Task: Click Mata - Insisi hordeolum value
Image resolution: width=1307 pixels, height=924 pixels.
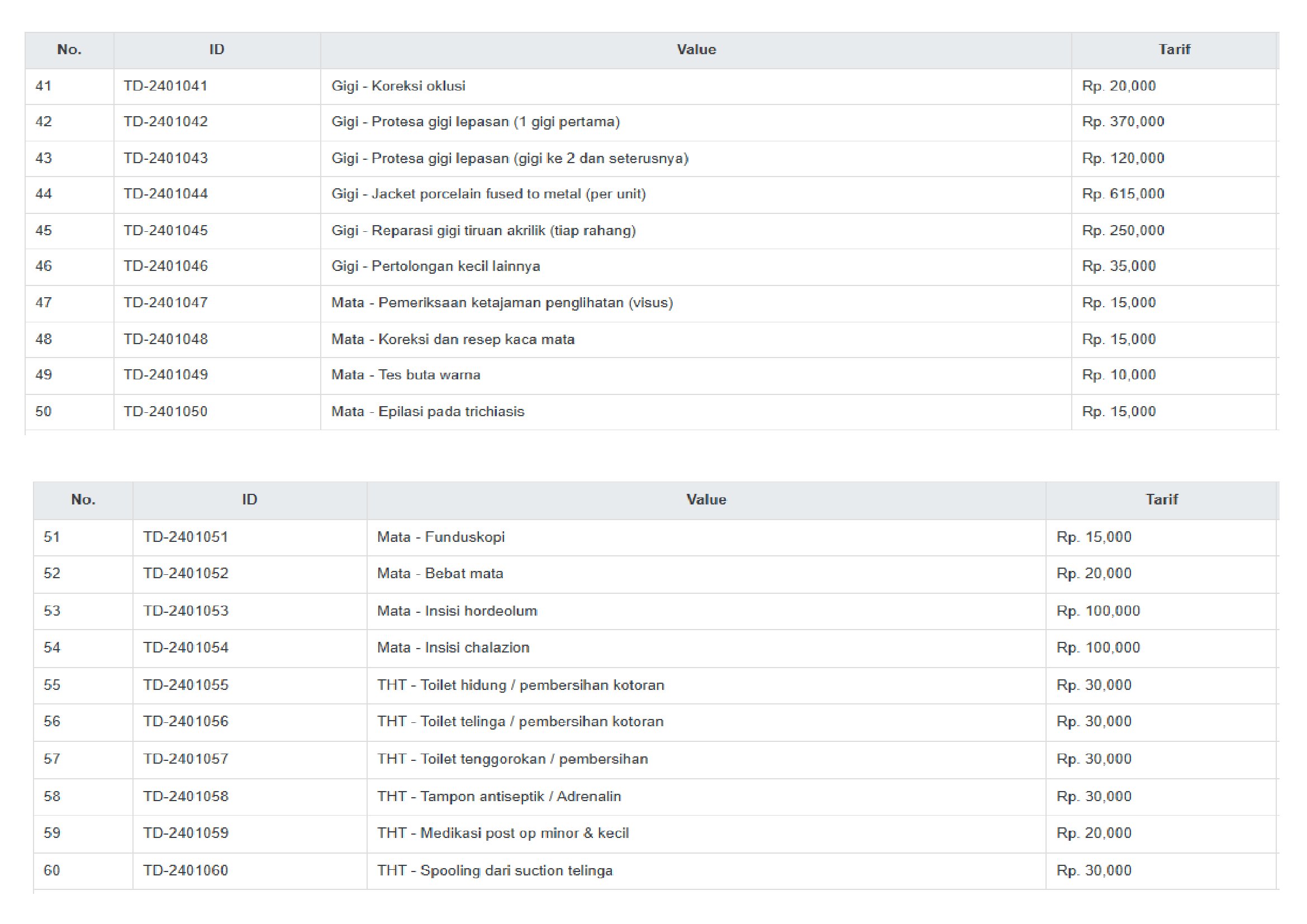Action: click(x=457, y=611)
